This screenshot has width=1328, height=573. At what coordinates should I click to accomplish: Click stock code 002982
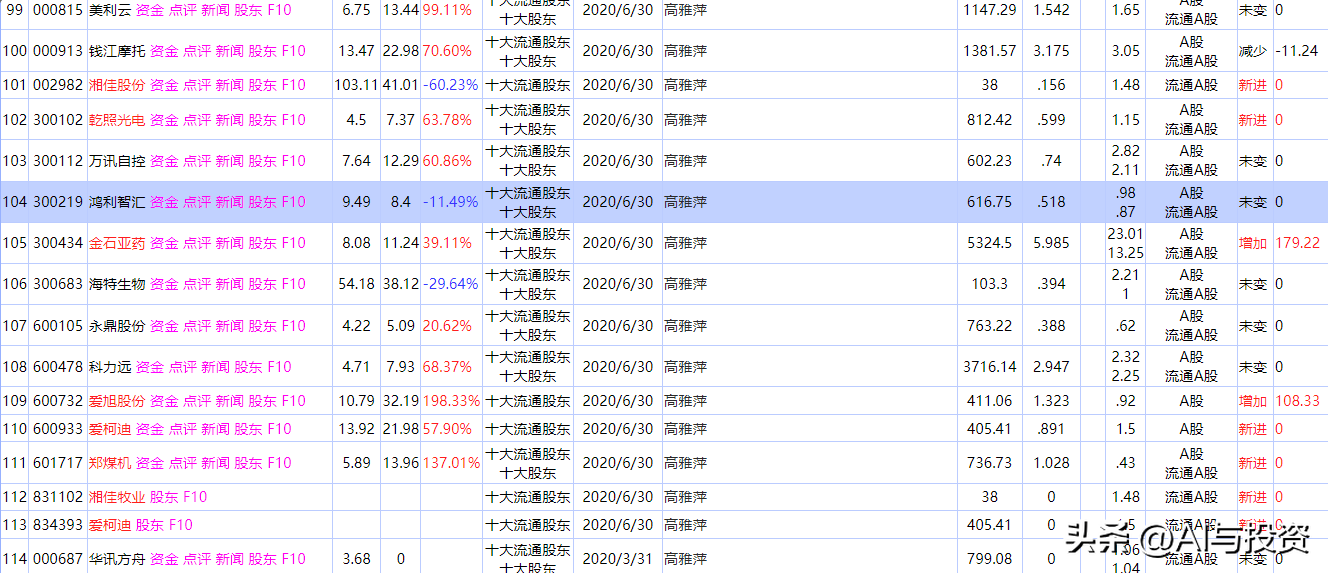click(58, 85)
